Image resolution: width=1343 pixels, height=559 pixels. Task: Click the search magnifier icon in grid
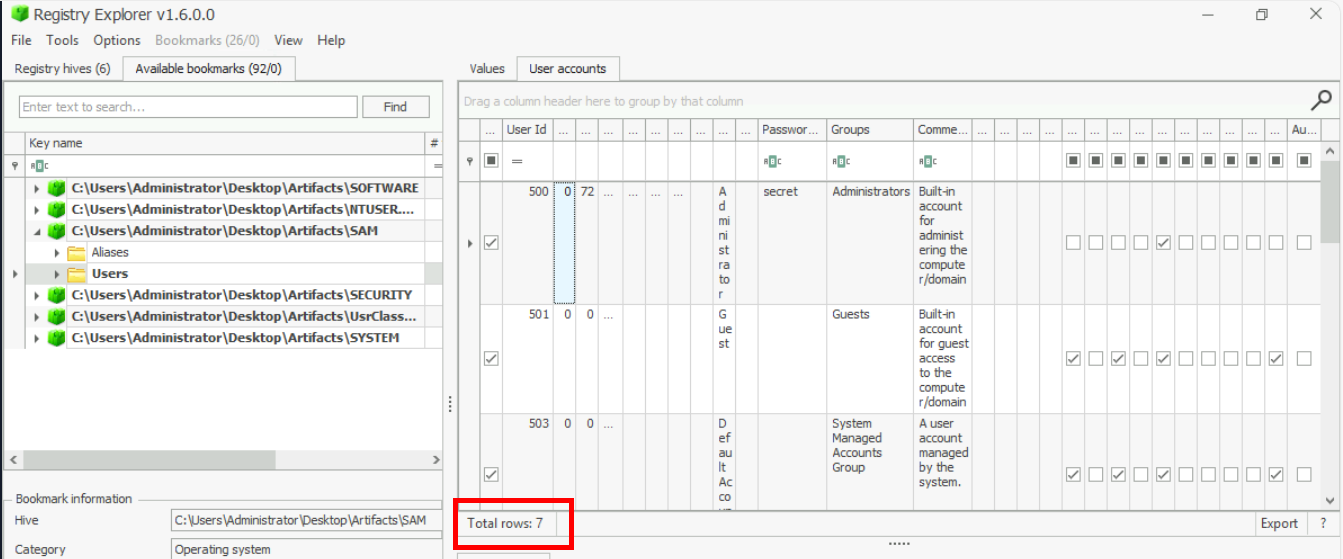tap(1321, 100)
